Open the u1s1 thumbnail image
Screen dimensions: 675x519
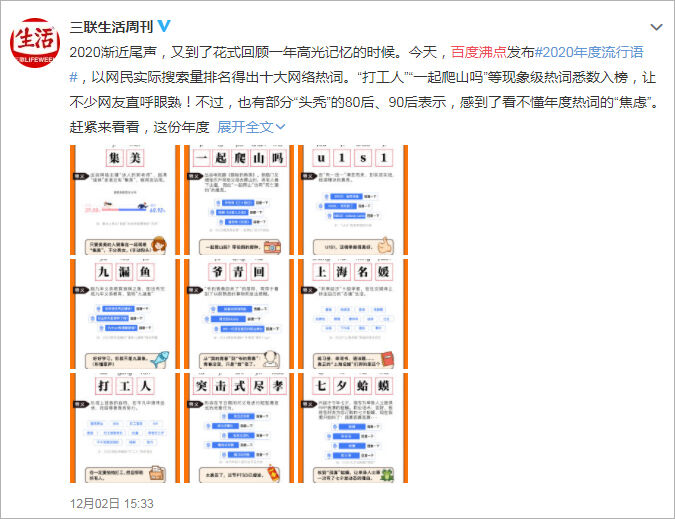click(353, 200)
